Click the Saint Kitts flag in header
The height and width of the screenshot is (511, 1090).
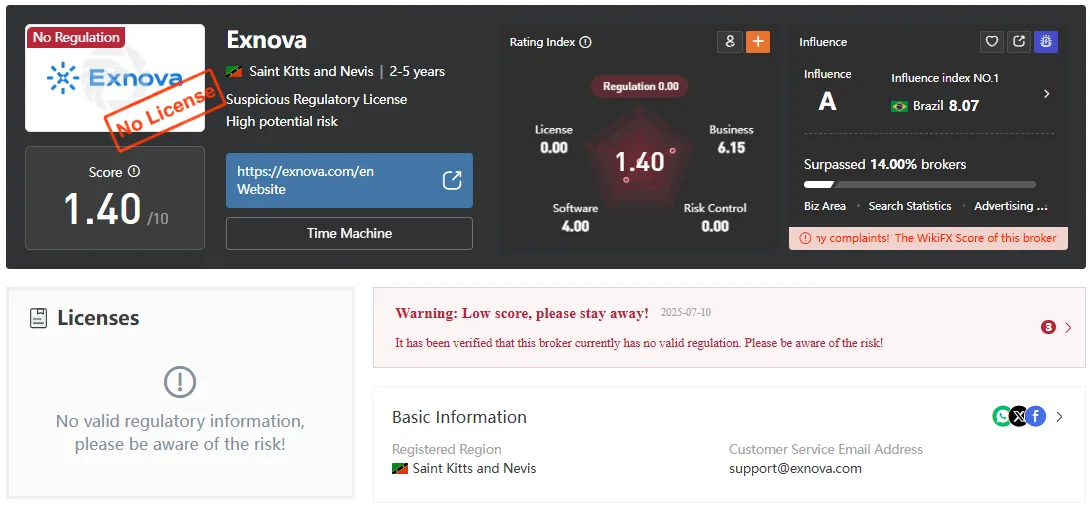tap(234, 72)
